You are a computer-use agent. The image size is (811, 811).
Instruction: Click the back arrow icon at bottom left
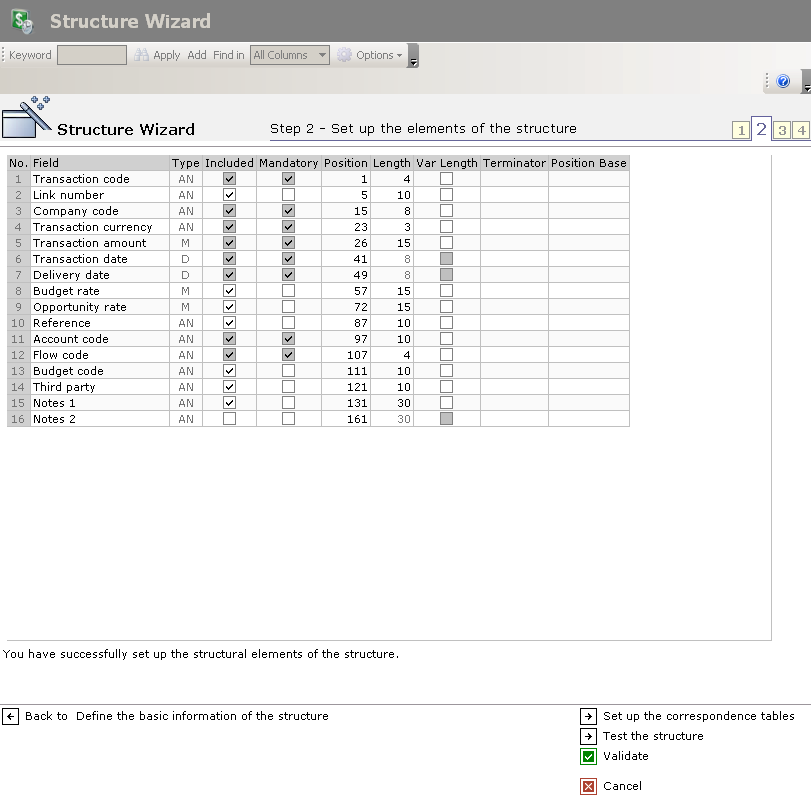pos(11,716)
